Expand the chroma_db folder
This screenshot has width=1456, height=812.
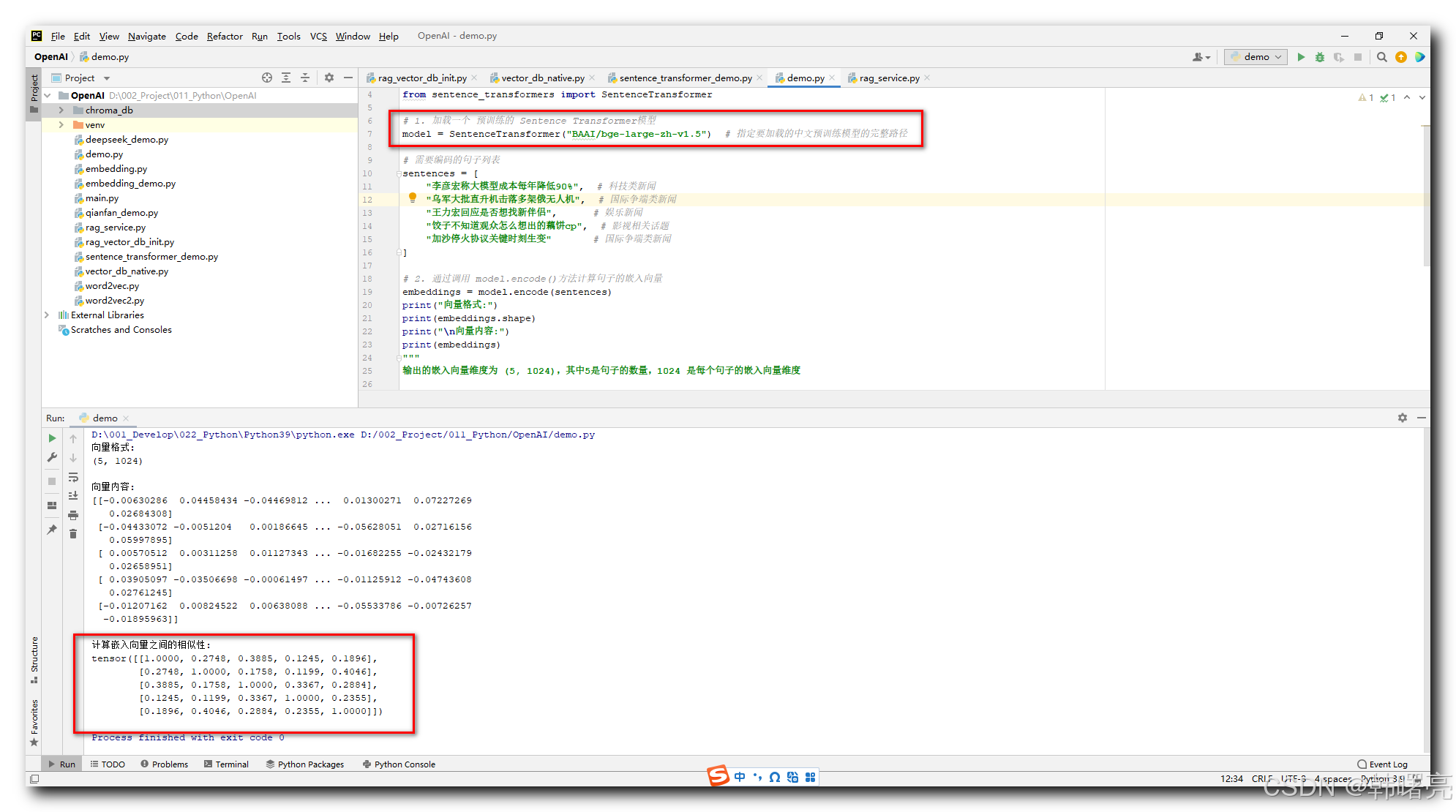tap(61, 110)
